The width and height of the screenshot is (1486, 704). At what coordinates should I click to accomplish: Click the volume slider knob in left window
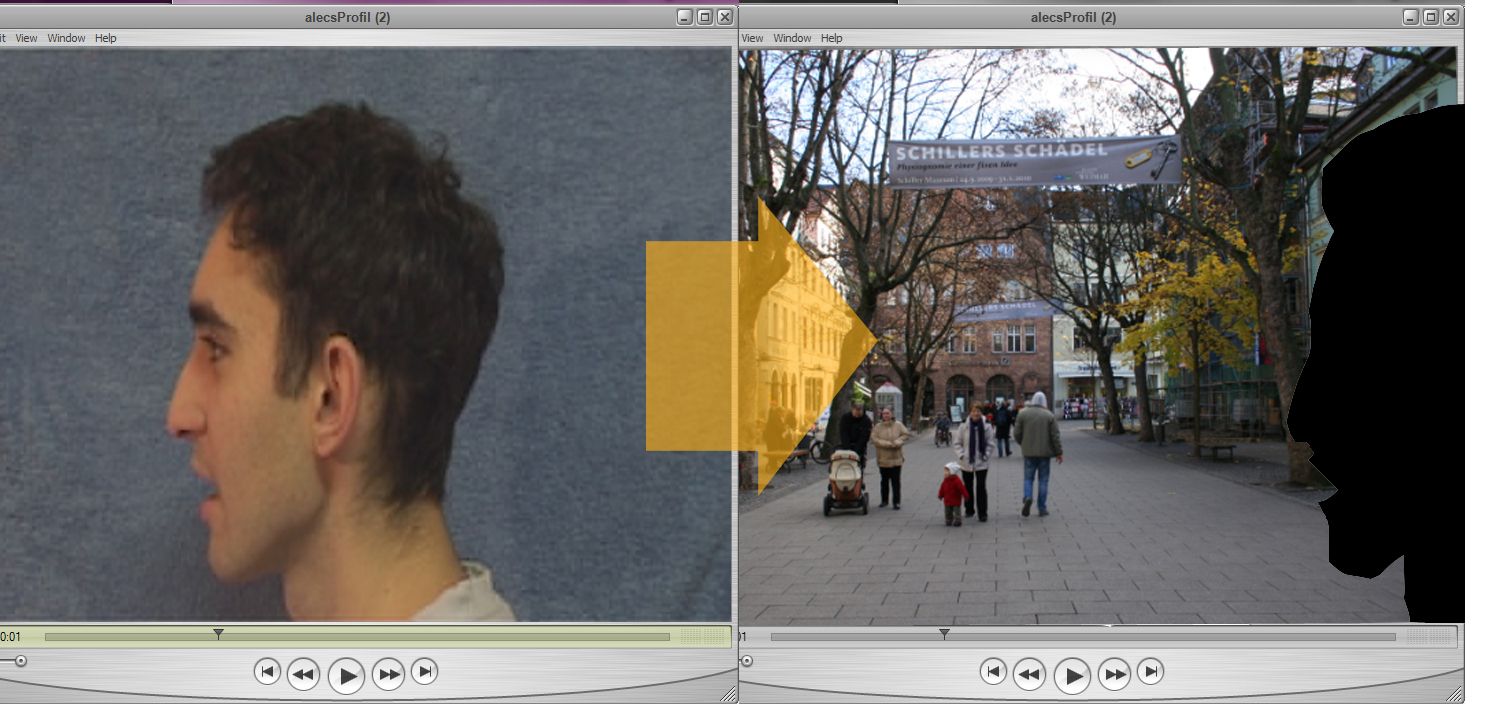20,661
